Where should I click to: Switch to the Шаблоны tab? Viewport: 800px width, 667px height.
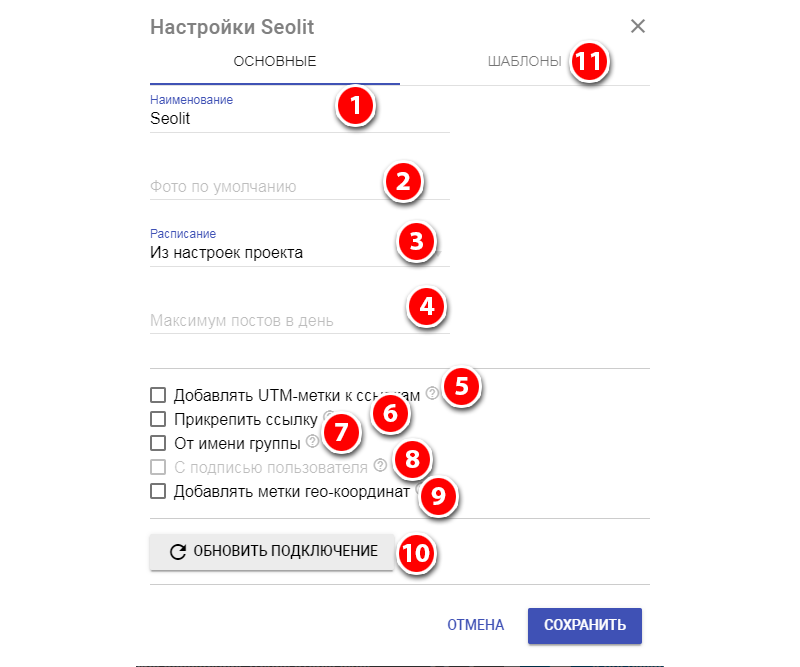524,62
